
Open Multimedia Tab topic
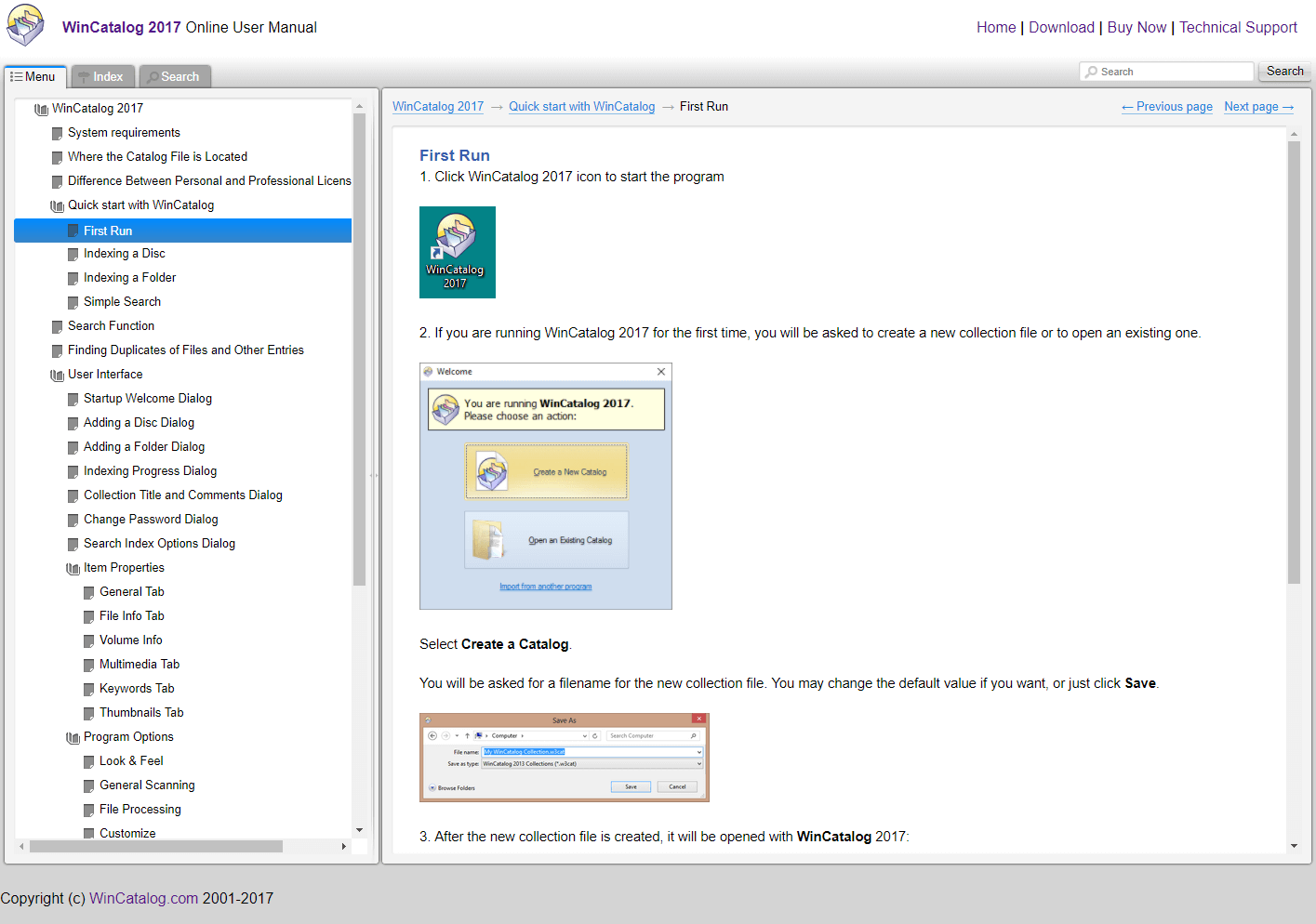[140, 665]
